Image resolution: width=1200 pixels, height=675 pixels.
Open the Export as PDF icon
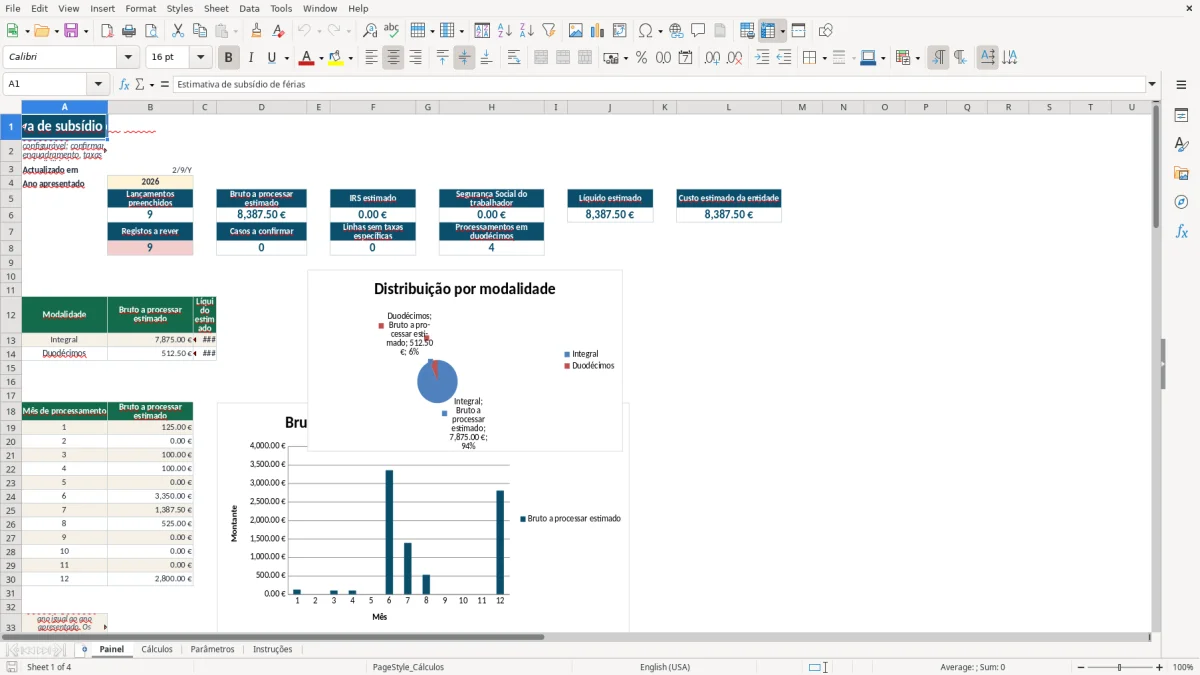[x=107, y=31]
